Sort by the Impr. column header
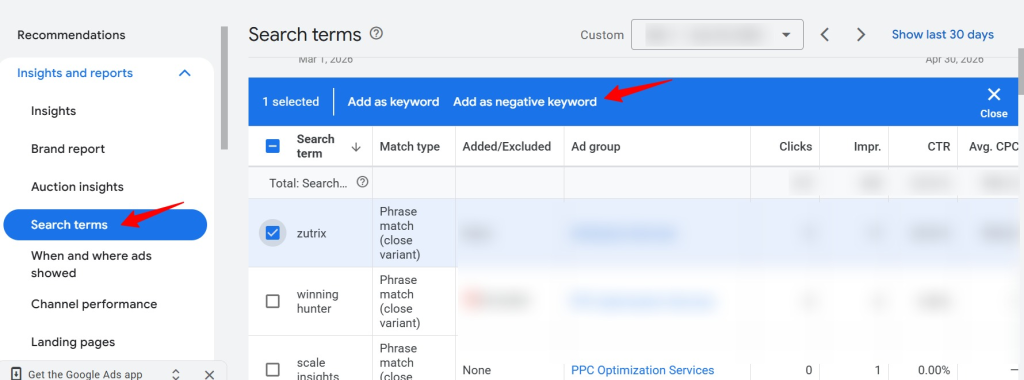Image resolution: width=1024 pixels, height=380 pixels. tap(867, 147)
